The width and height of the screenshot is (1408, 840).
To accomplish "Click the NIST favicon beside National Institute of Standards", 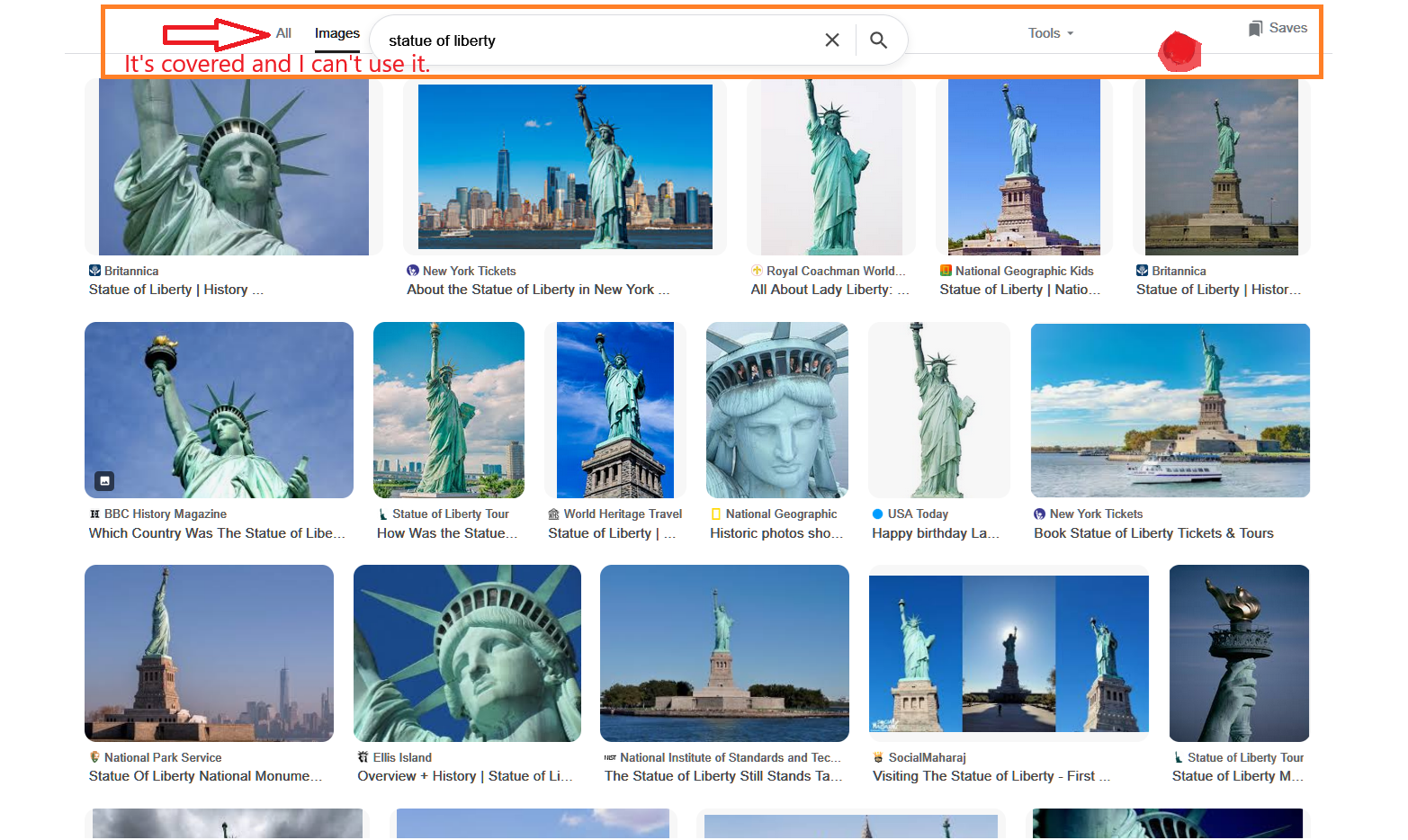I will click(x=610, y=757).
